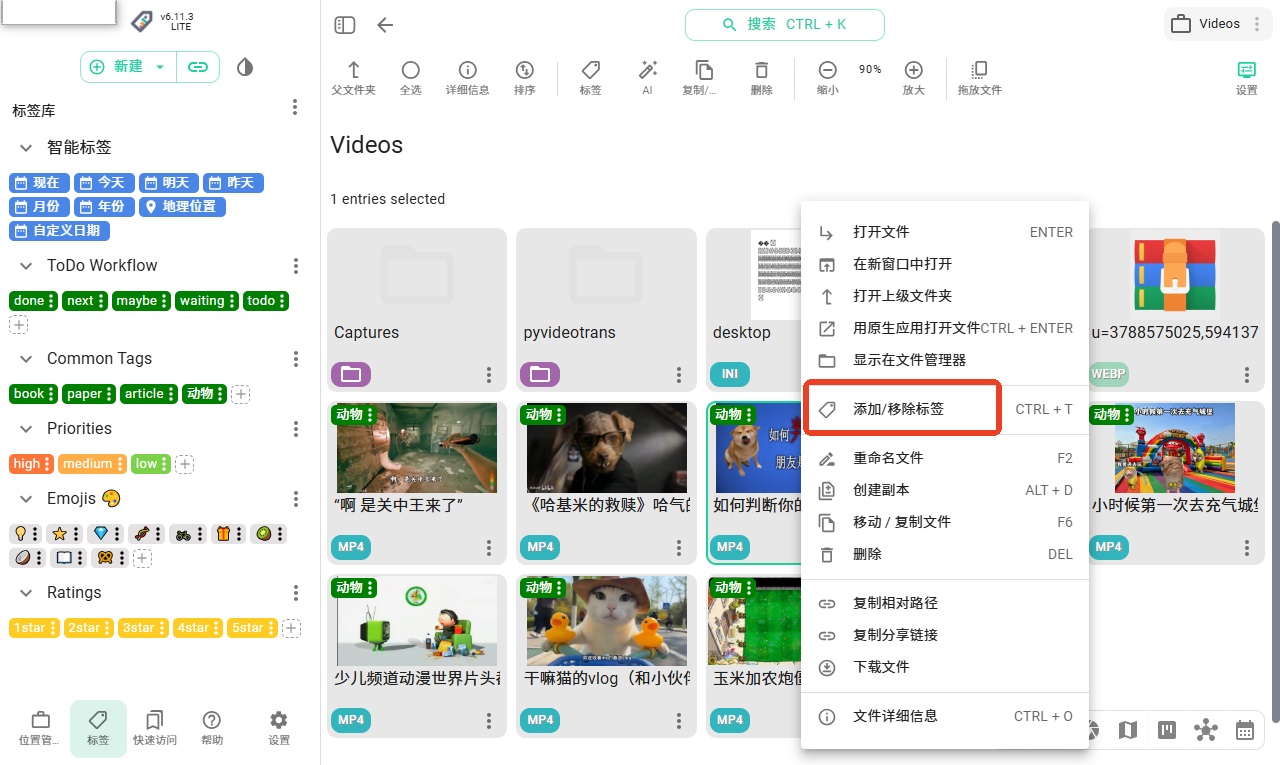The height and width of the screenshot is (765, 1280).
Task: Open the AI magic wand tool
Action: [x=647, y=78]
